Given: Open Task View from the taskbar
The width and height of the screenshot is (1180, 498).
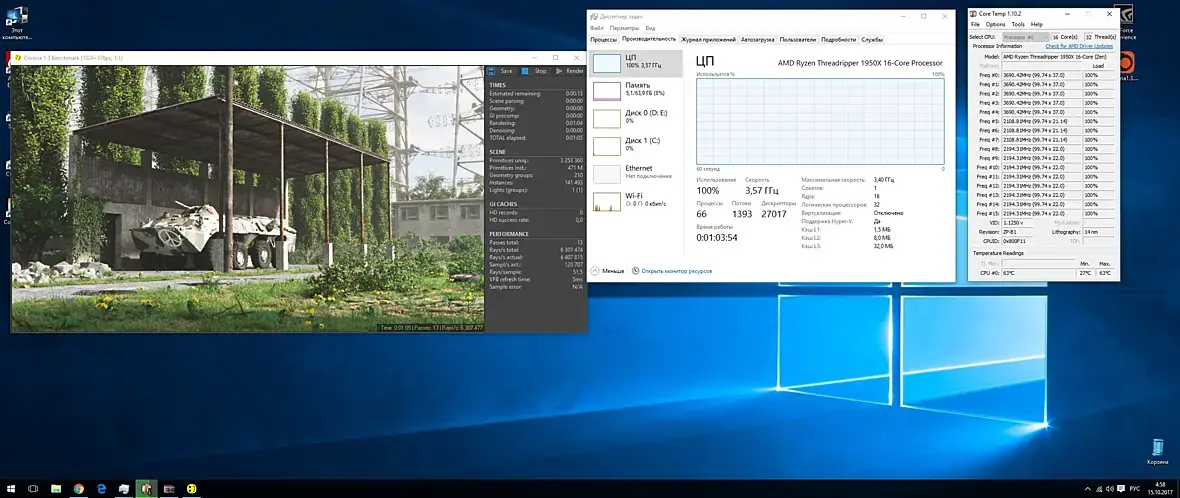Looking at the screenshot, I should [x=33, y=489].
